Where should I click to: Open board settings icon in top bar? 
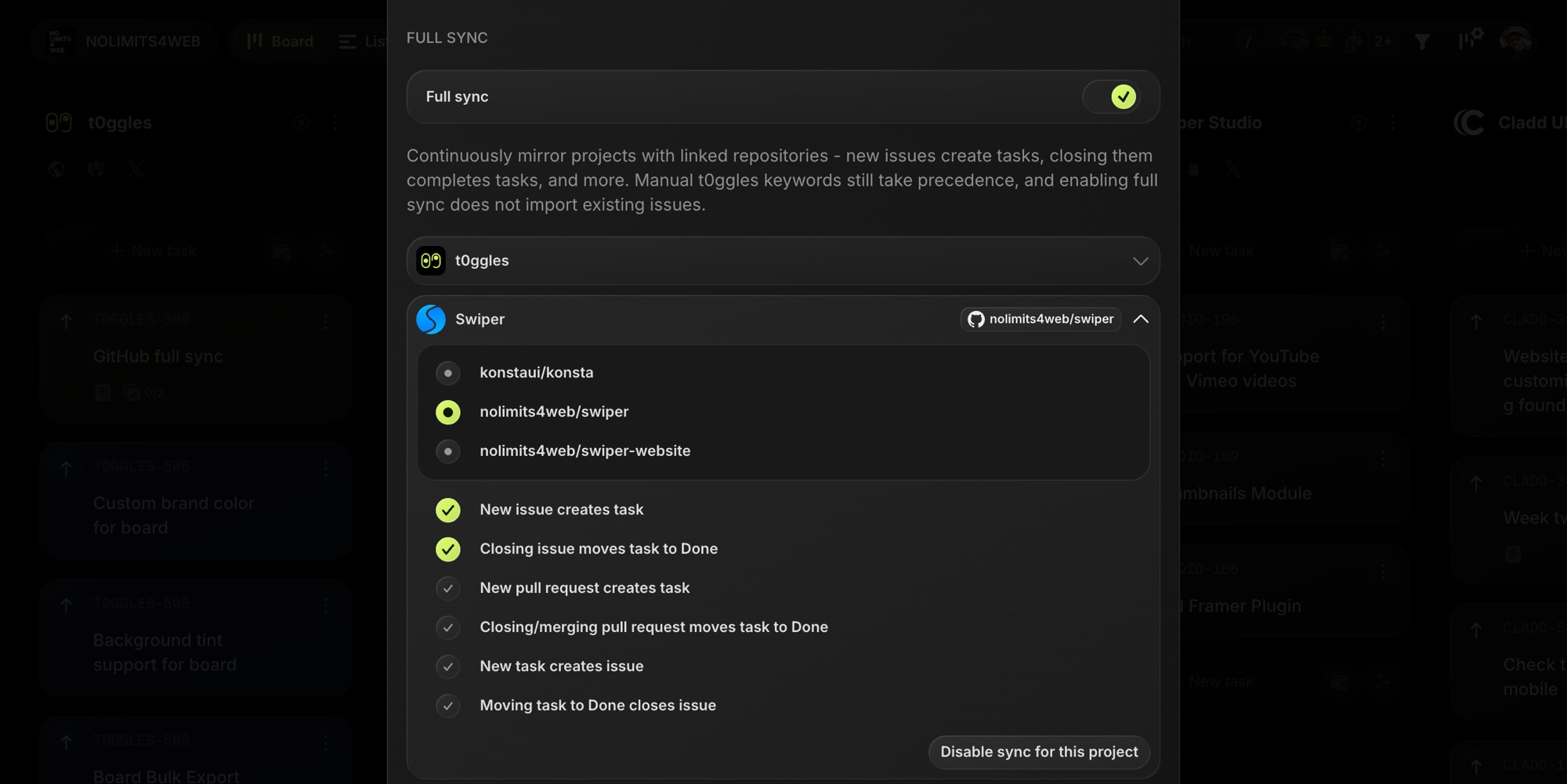(1471, 40)
